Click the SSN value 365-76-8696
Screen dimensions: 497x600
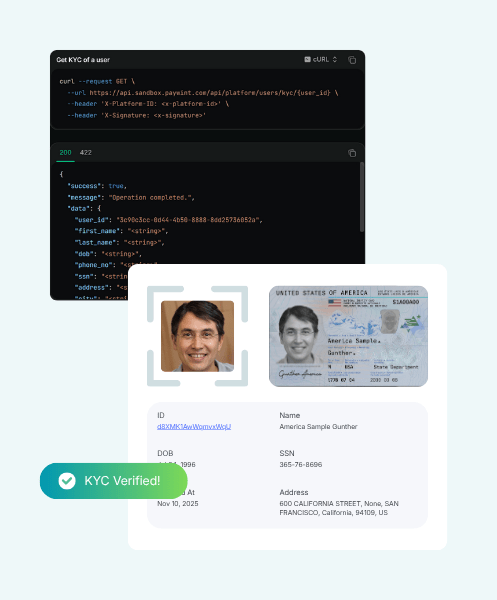tap(301, 465)
